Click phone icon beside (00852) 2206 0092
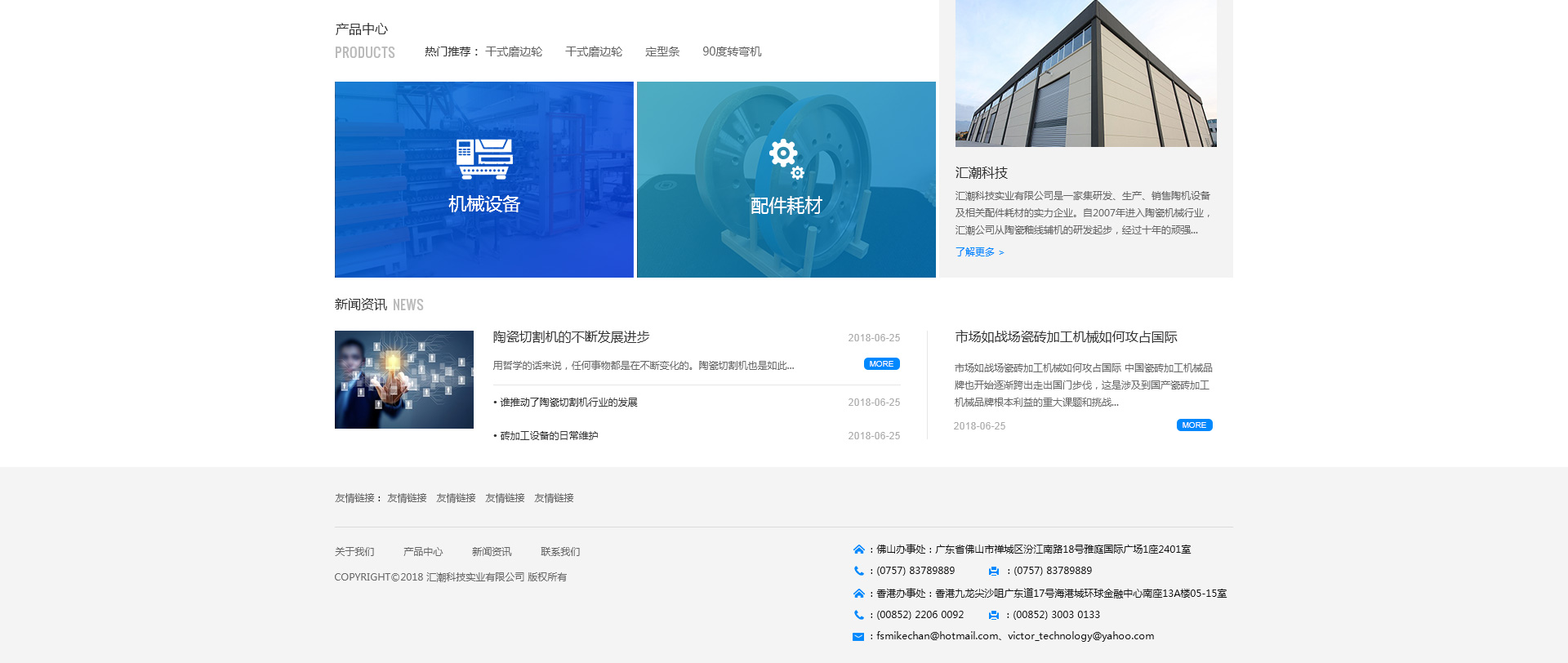 (858, 616)
